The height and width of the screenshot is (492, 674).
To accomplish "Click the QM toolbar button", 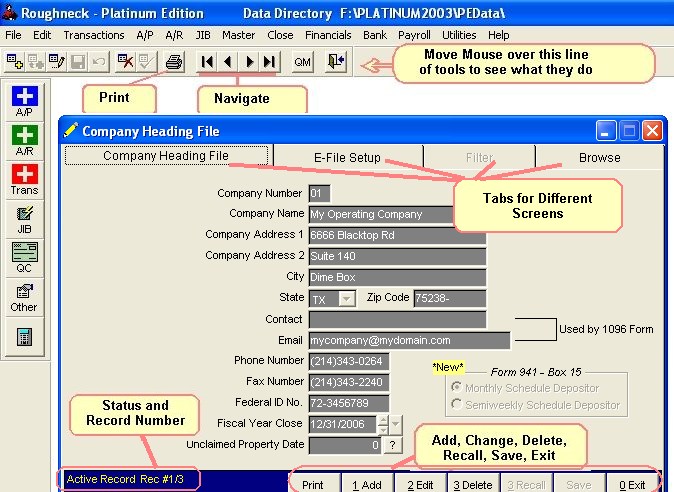I will coord(302,62).
